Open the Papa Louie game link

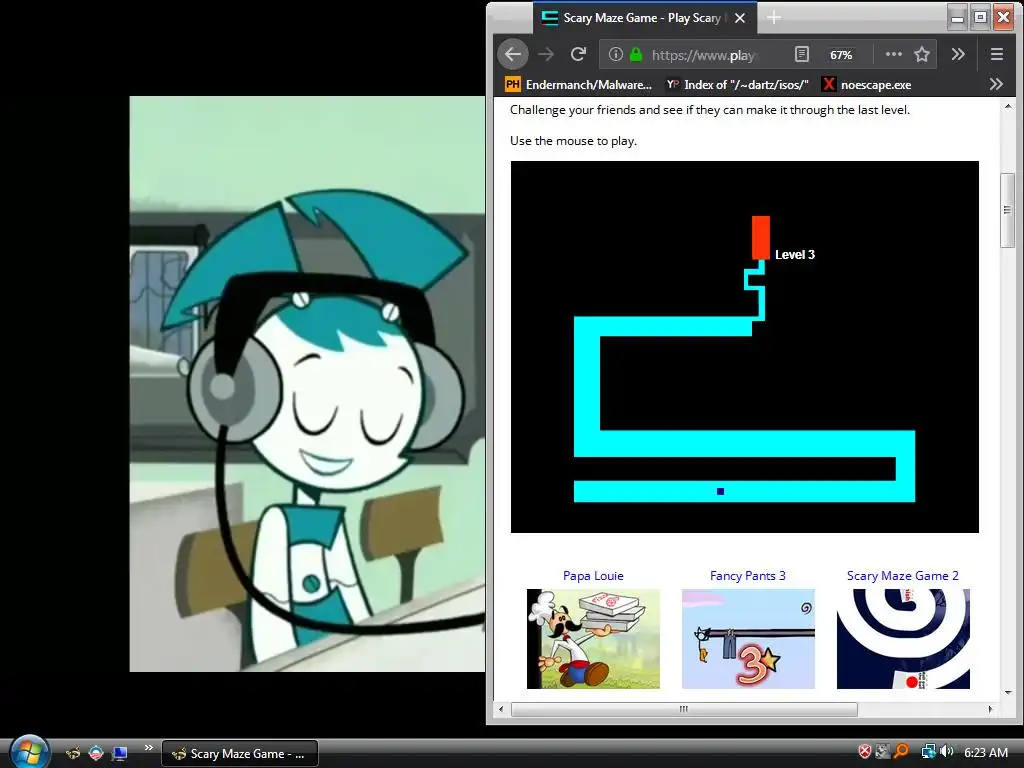pyautogui.click(x=593, y=575)
